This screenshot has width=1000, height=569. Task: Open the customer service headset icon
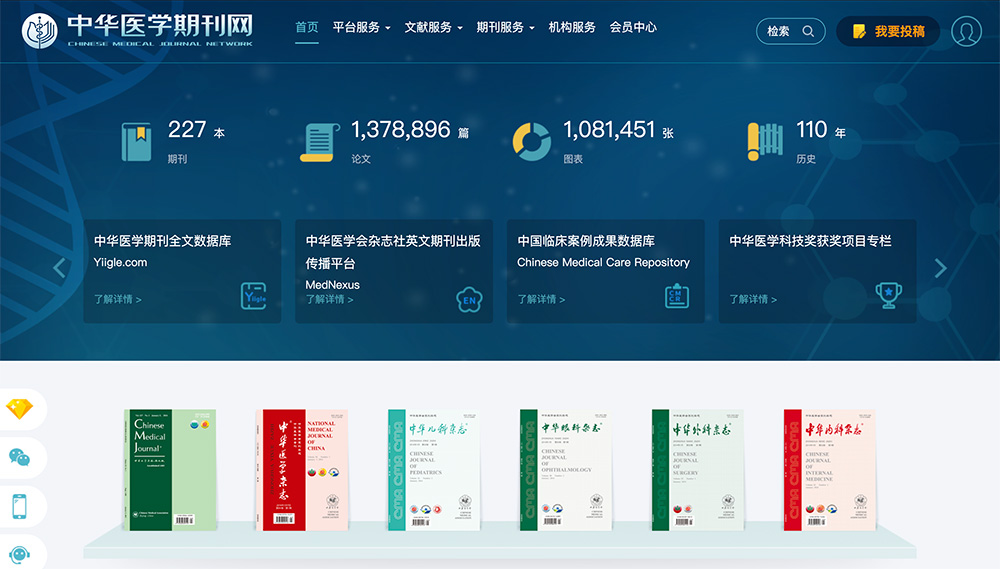(x=19, y=555)
